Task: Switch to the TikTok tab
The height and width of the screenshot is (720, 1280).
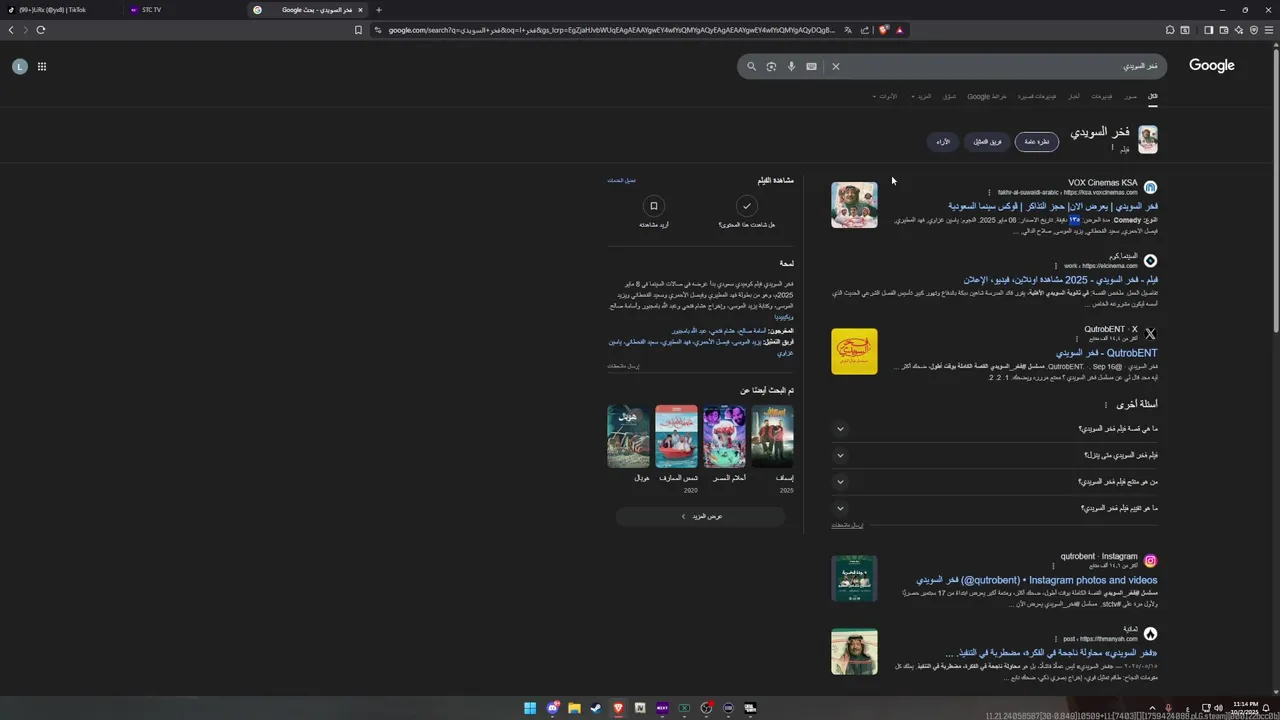Action: click(60, 10)
